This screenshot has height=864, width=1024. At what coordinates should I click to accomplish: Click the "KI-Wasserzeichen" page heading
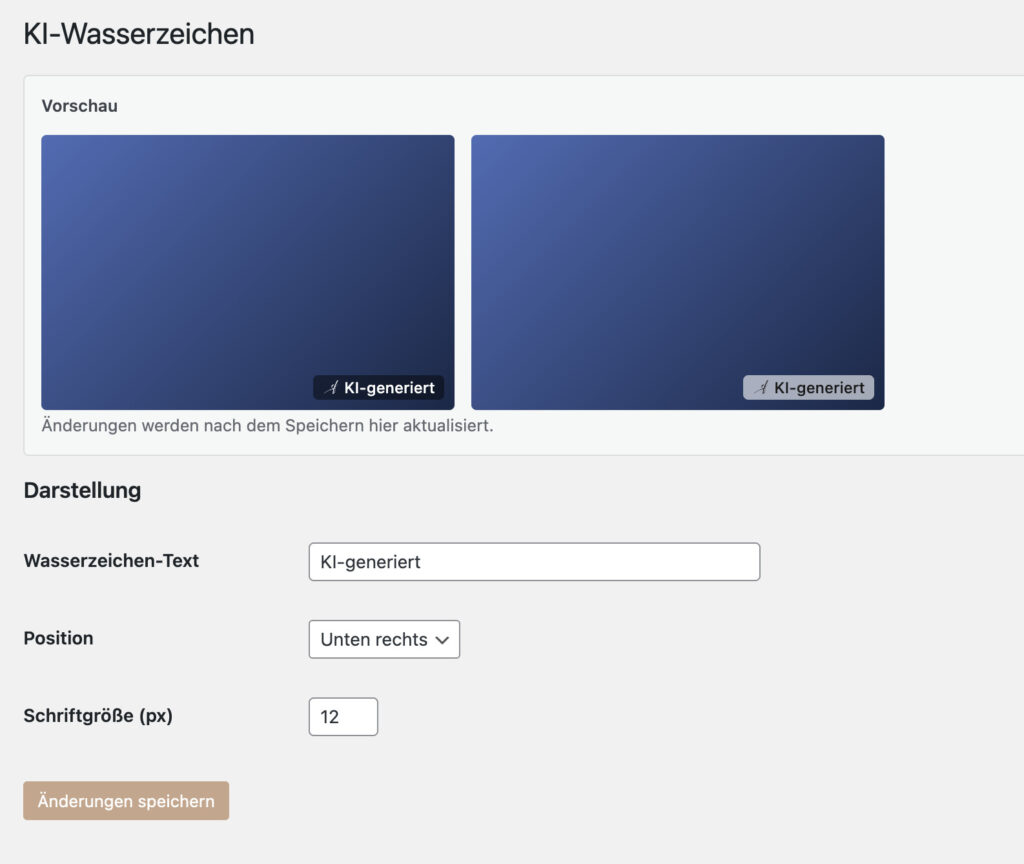(139, 33)
